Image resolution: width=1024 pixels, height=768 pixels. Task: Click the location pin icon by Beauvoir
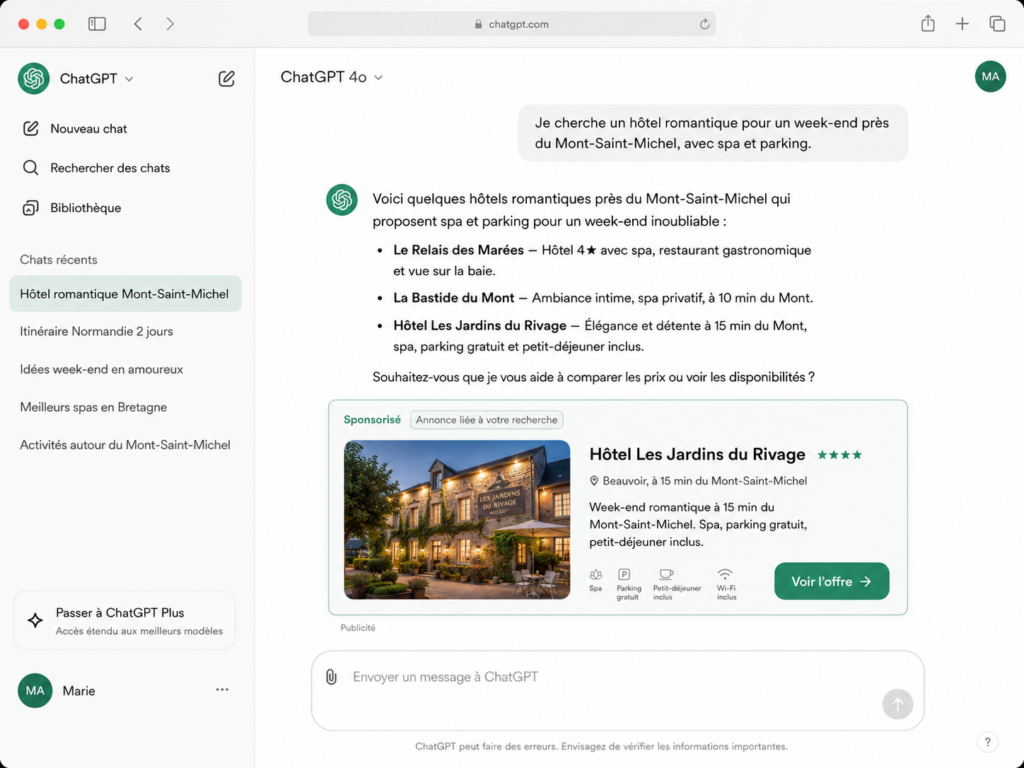(x=594, y=481)
